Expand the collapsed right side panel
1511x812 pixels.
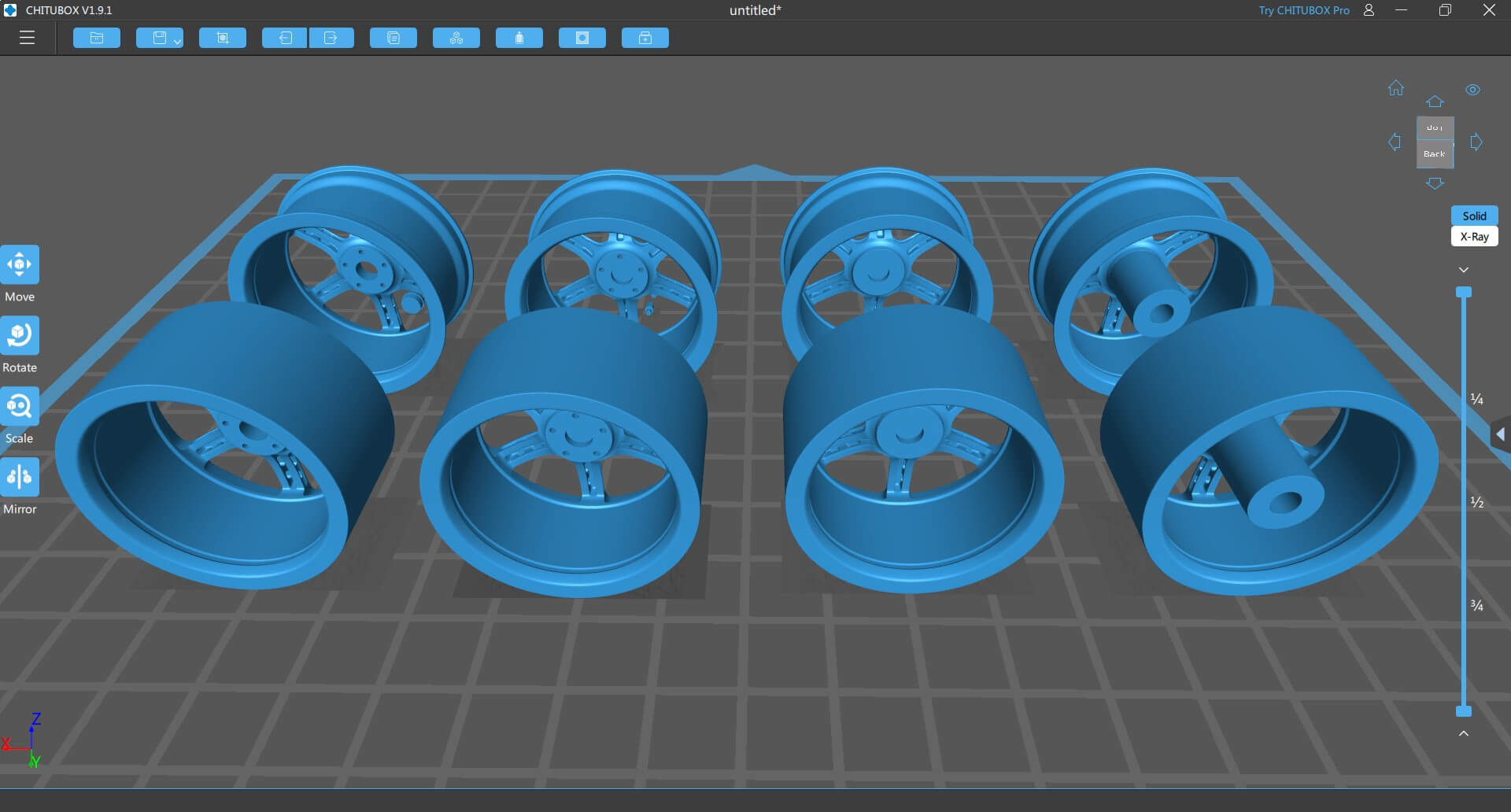click(x=1500, y=434)
